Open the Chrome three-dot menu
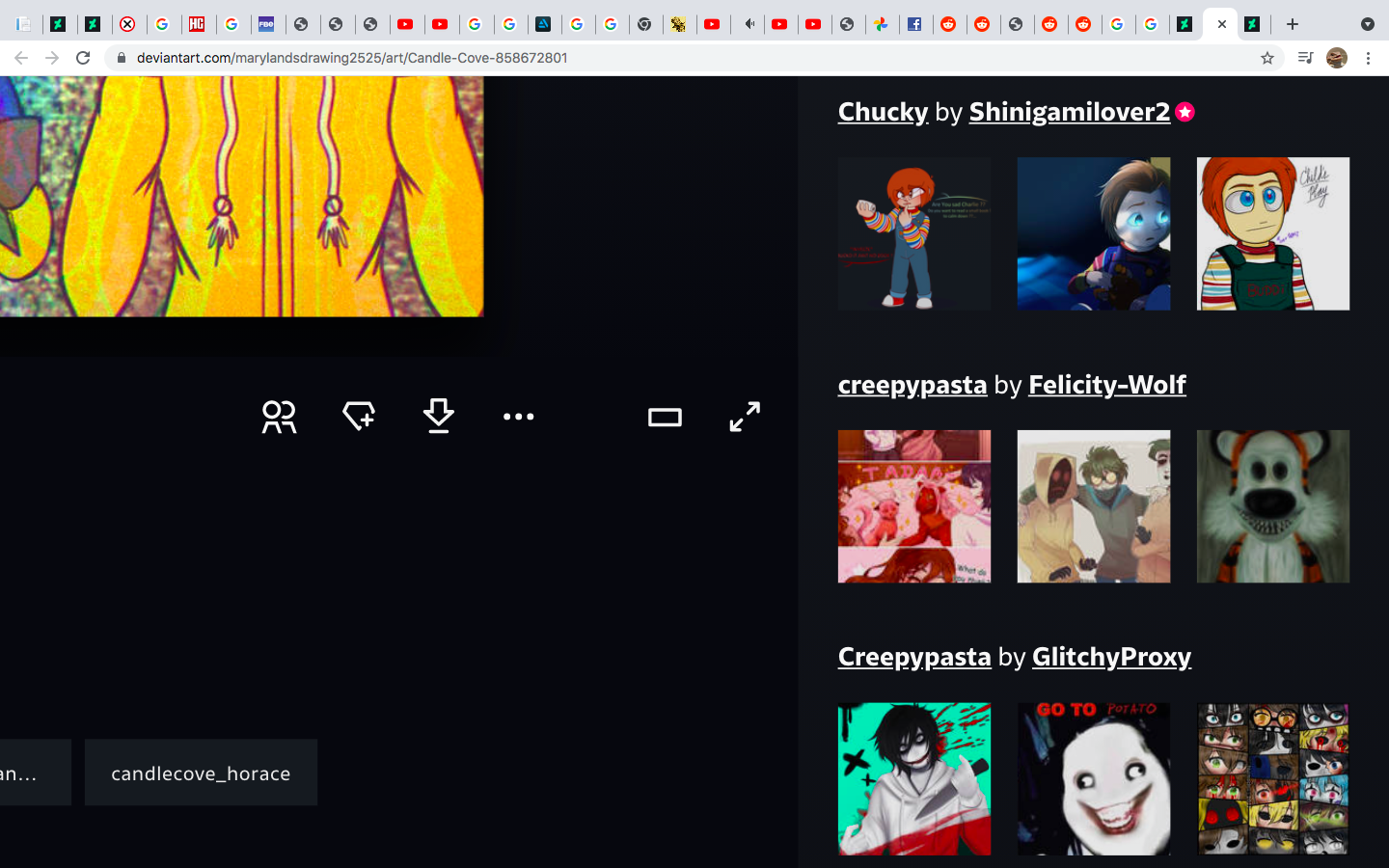1389x868 pixels. tap(1368, 58)
